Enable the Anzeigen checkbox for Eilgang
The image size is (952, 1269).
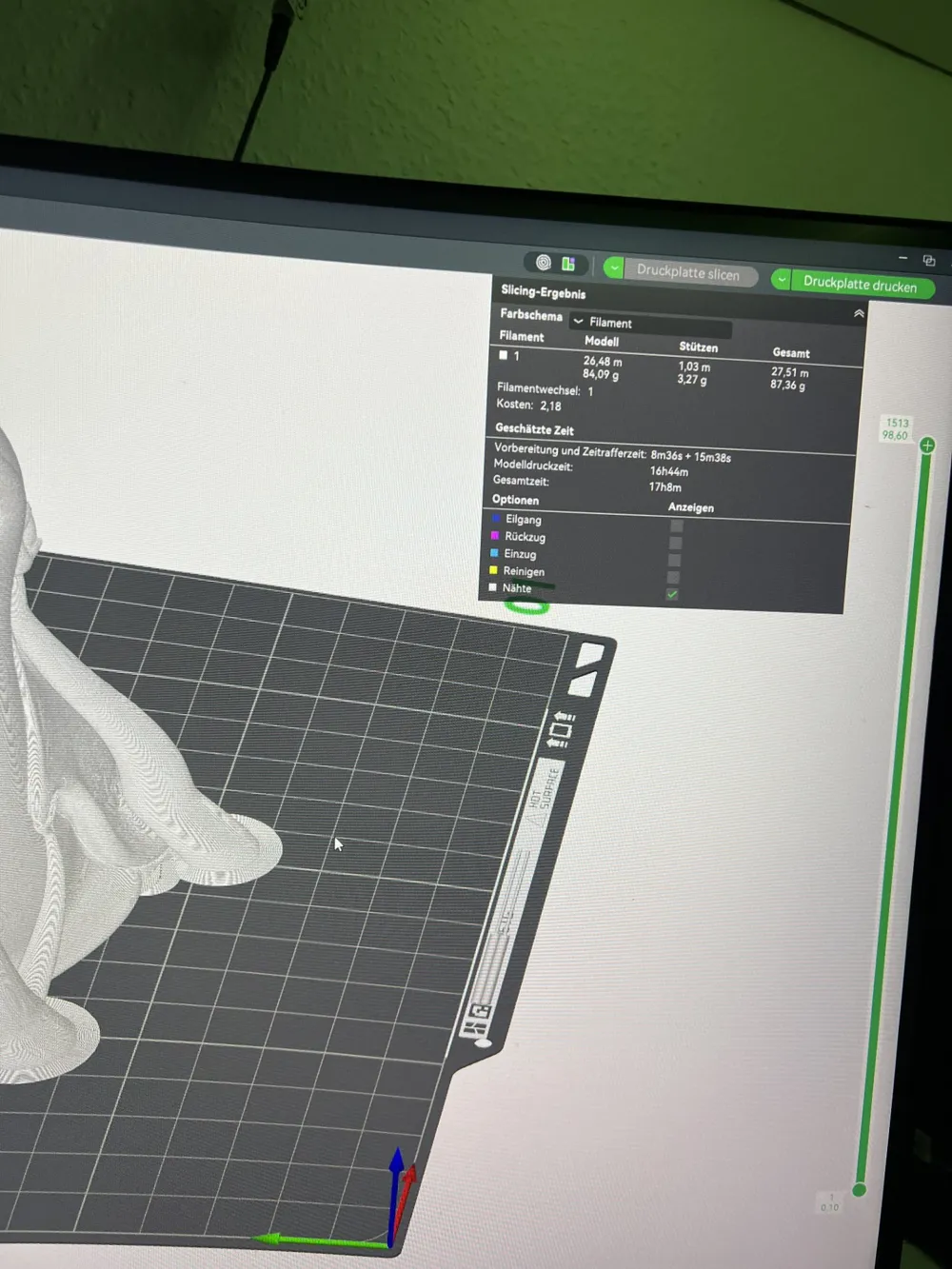(676, 525)
